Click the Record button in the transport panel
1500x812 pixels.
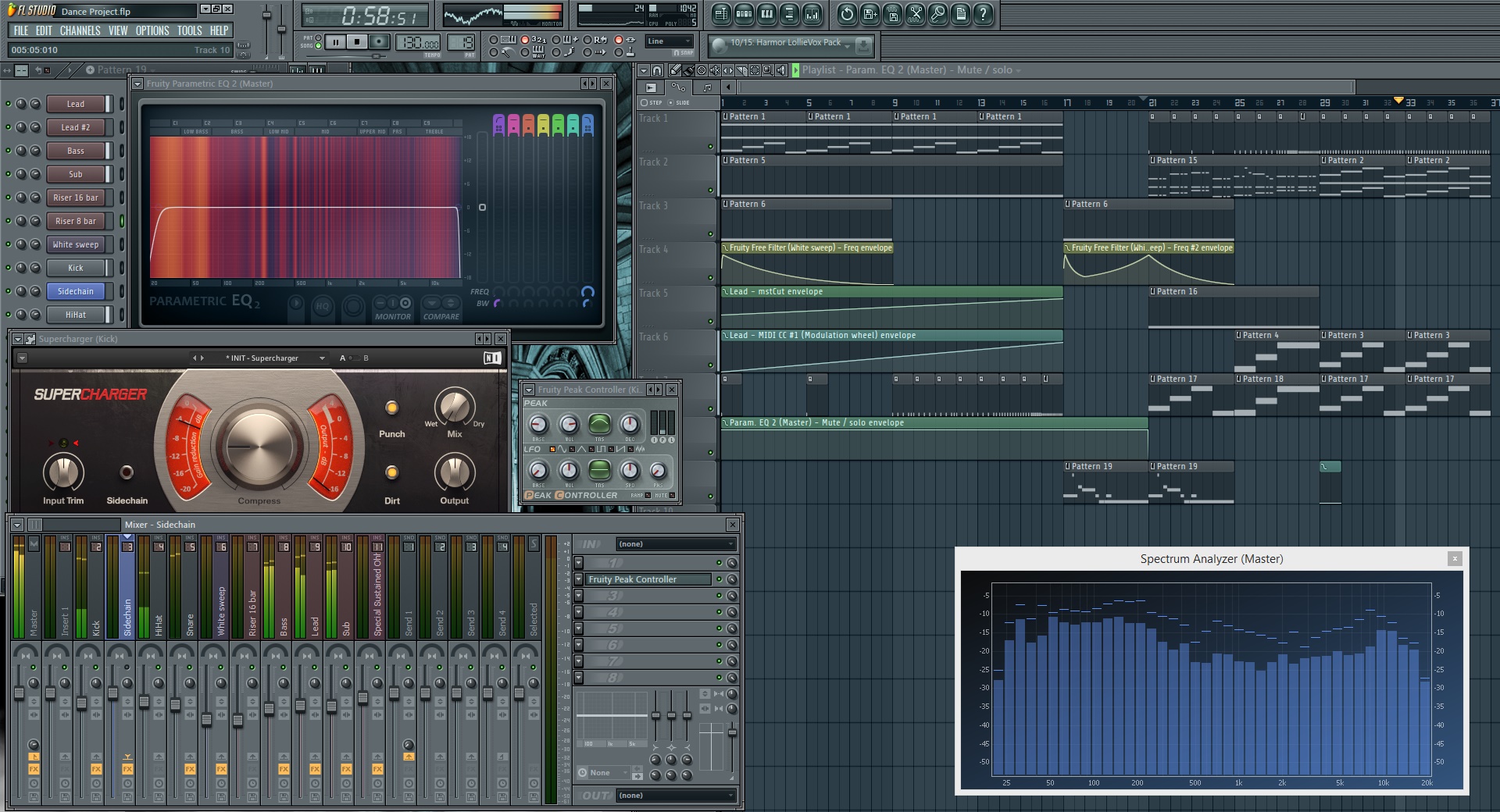[379, 42]
